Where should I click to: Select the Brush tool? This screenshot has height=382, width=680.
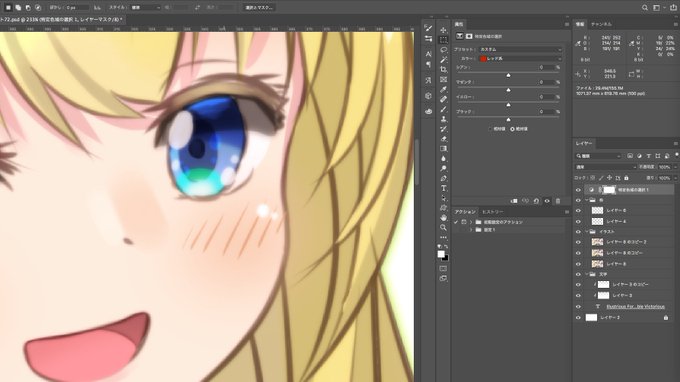443,109
